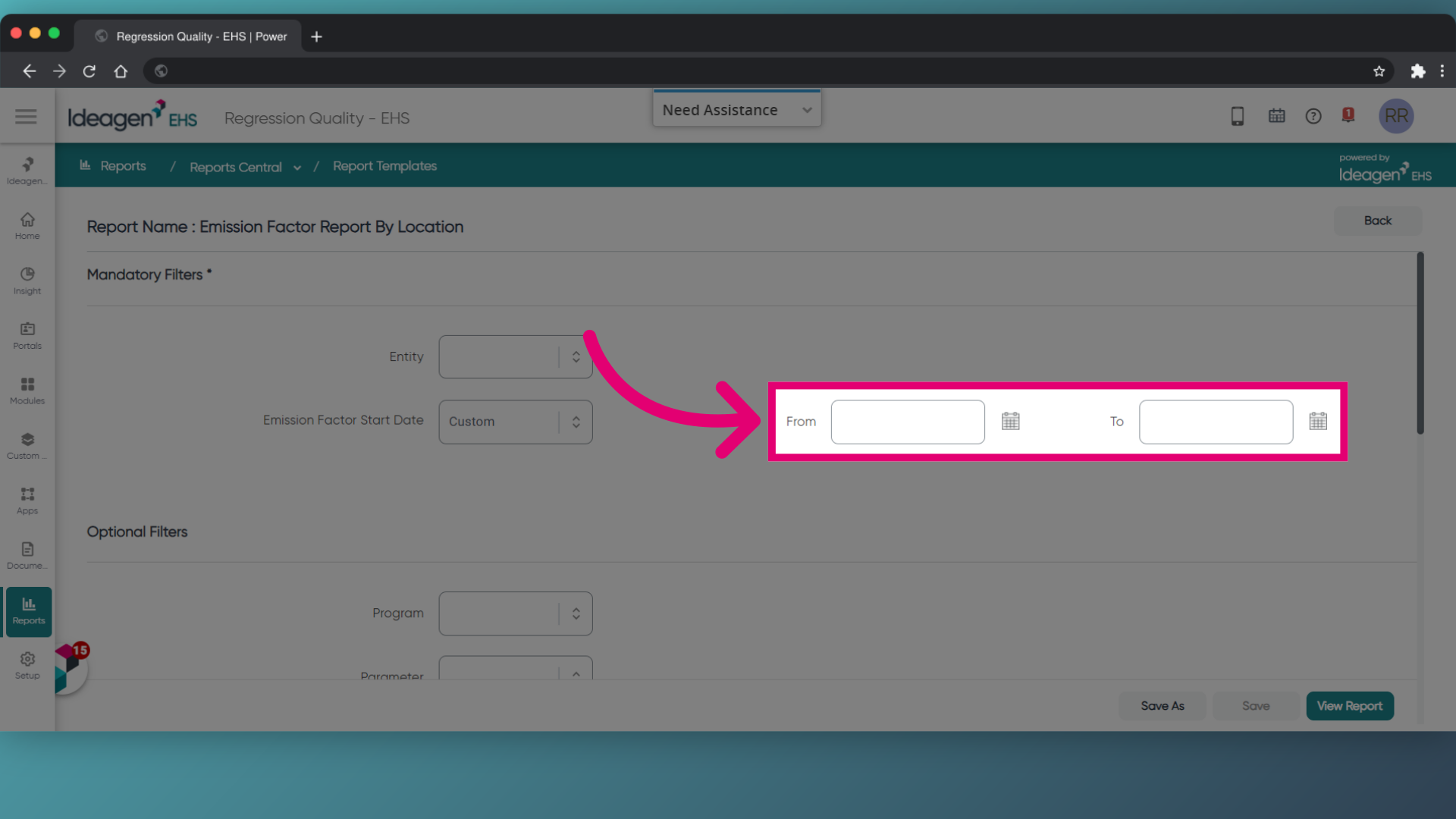Open the Program dropdown
The height and width of the screenshot is (819, 1456).
pyautogui.click(x=516, y=613)
